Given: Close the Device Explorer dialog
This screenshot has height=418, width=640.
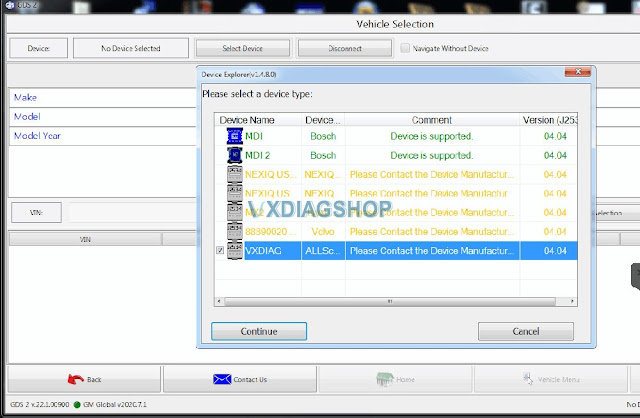Looking at the screenshot, I should 578,72.
